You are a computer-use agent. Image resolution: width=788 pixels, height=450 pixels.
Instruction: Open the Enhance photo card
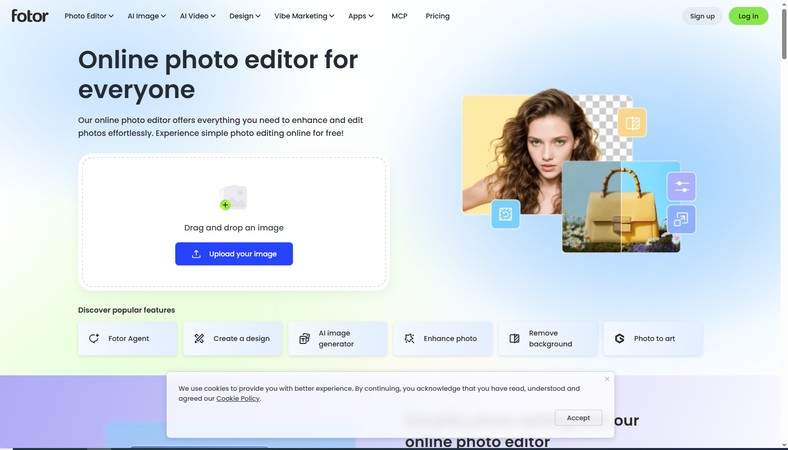(443, 338)
